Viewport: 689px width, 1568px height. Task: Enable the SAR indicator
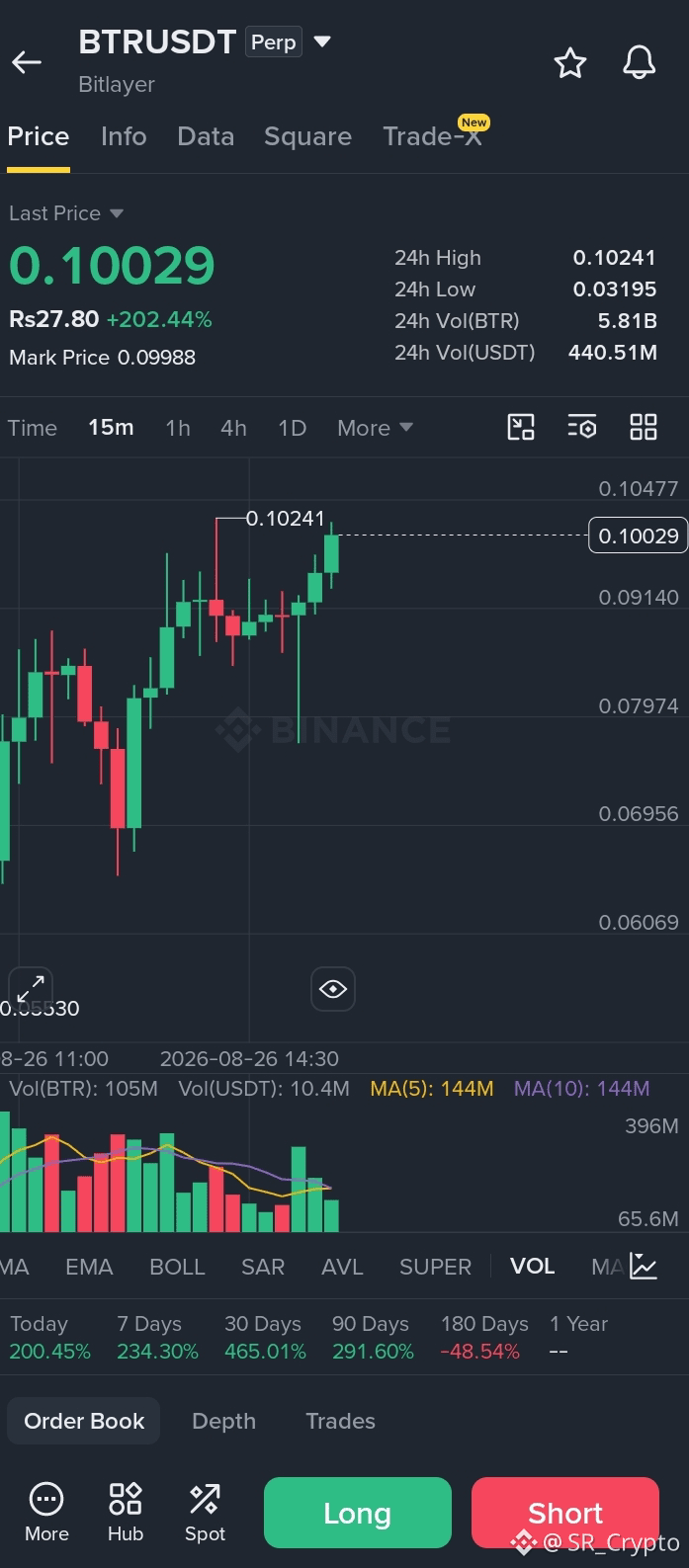click(x=263, y=1267)
